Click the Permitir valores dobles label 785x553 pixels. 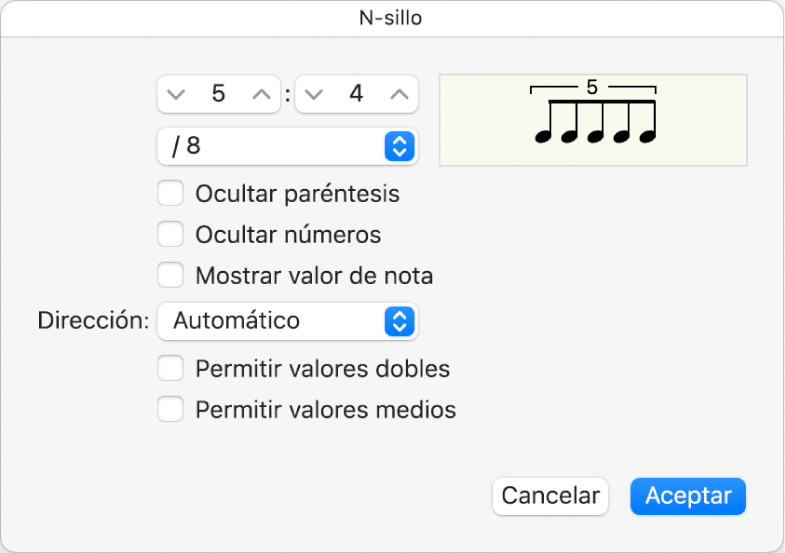point(322,369)
